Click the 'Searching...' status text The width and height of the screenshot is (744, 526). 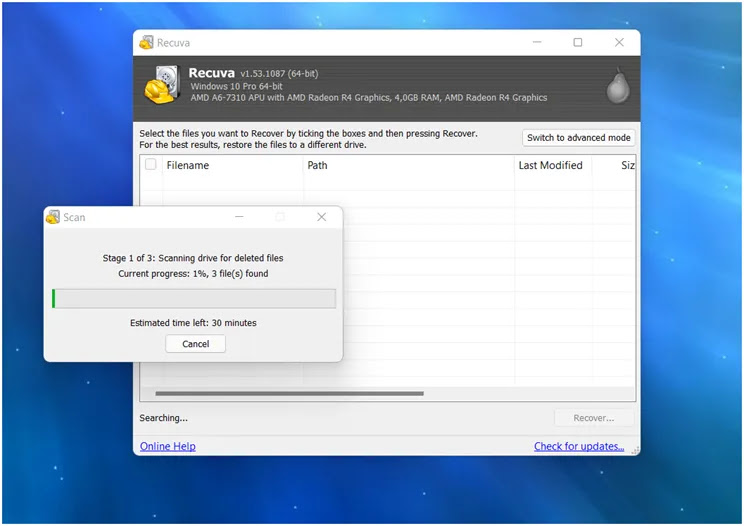tap(163, 418)
